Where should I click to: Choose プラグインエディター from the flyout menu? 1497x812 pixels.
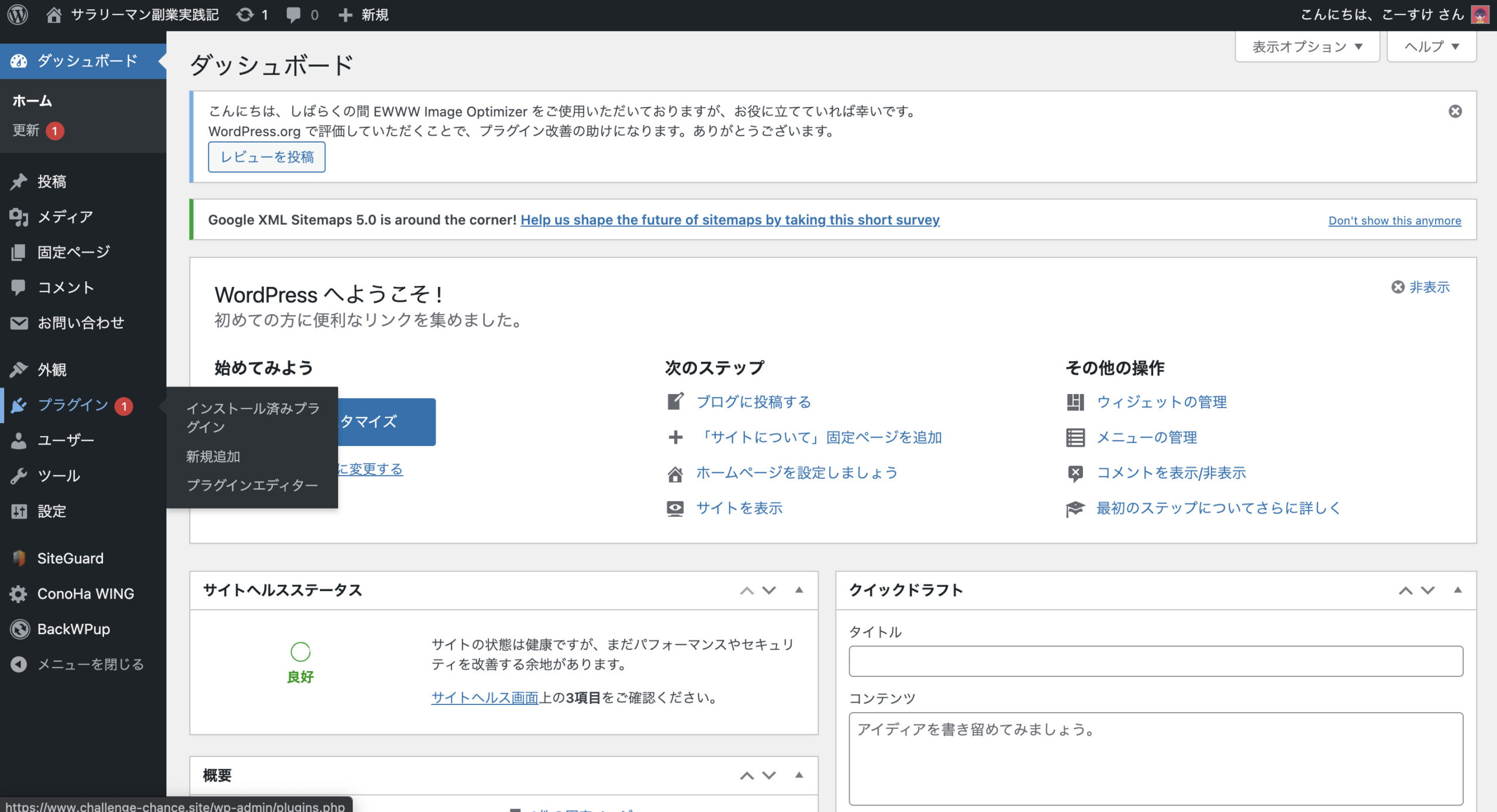[252, 485]
